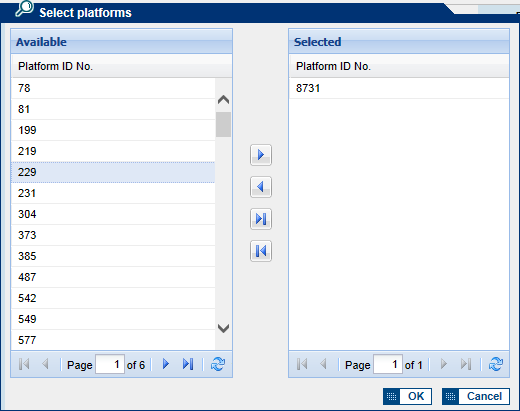Click the Available scrollbar down arrow
520x411 pixels.
(223, 328)
